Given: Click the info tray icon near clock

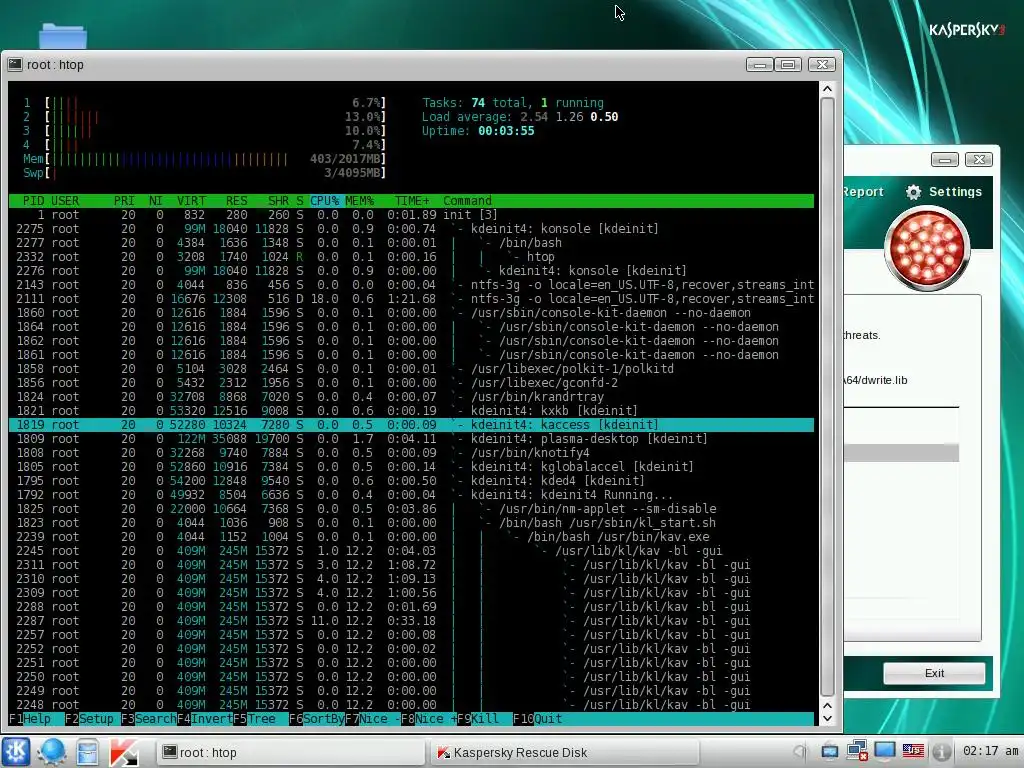Looking at the screenshot, I should (x=941, y=752).
